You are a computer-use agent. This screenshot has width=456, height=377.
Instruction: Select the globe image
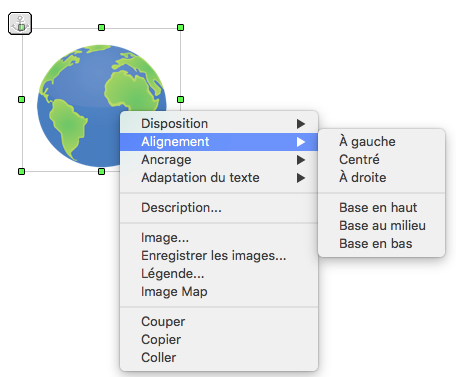click(x=80, y=100)
